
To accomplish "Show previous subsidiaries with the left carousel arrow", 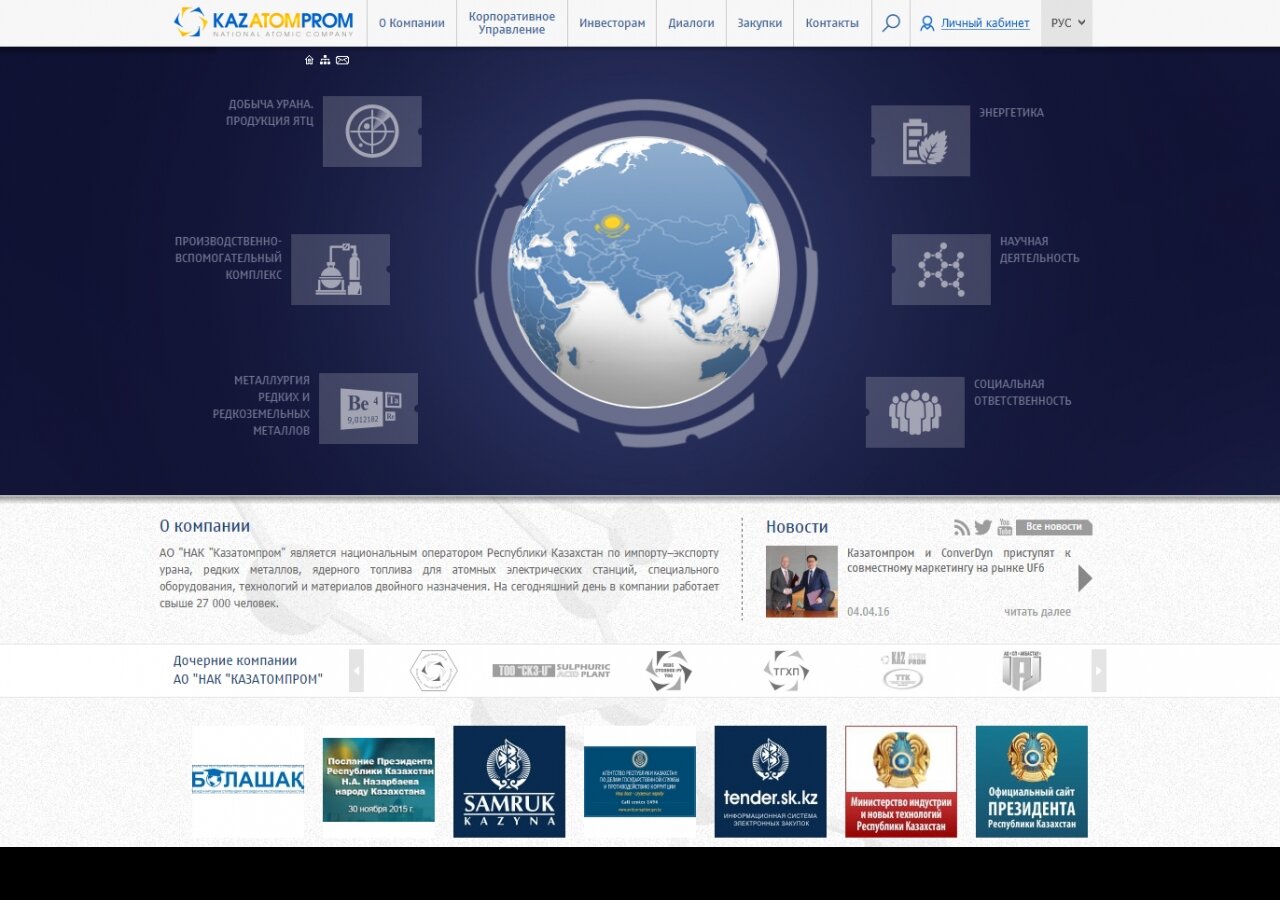I will tap(356, 670).
